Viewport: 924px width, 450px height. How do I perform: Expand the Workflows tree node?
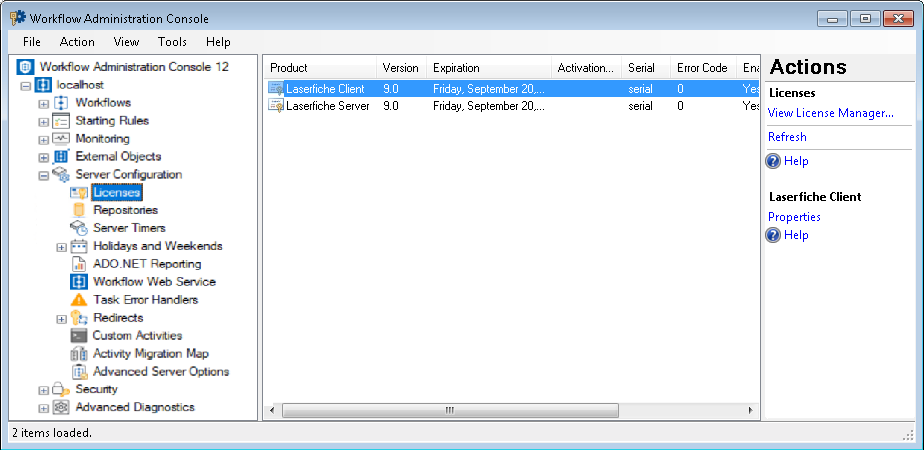tap(44, 103)
